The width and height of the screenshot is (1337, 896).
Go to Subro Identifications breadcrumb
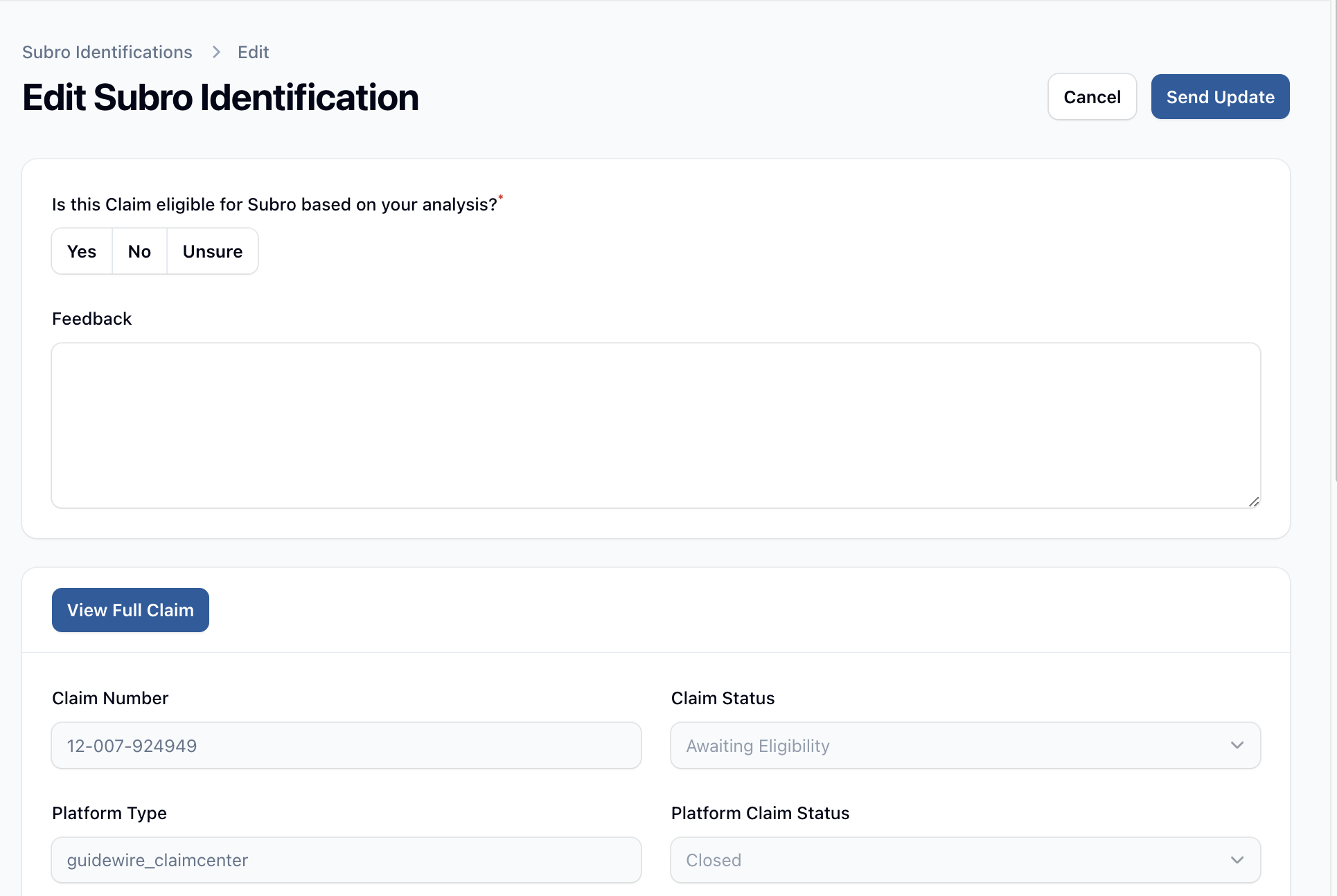tap(107, 52)
